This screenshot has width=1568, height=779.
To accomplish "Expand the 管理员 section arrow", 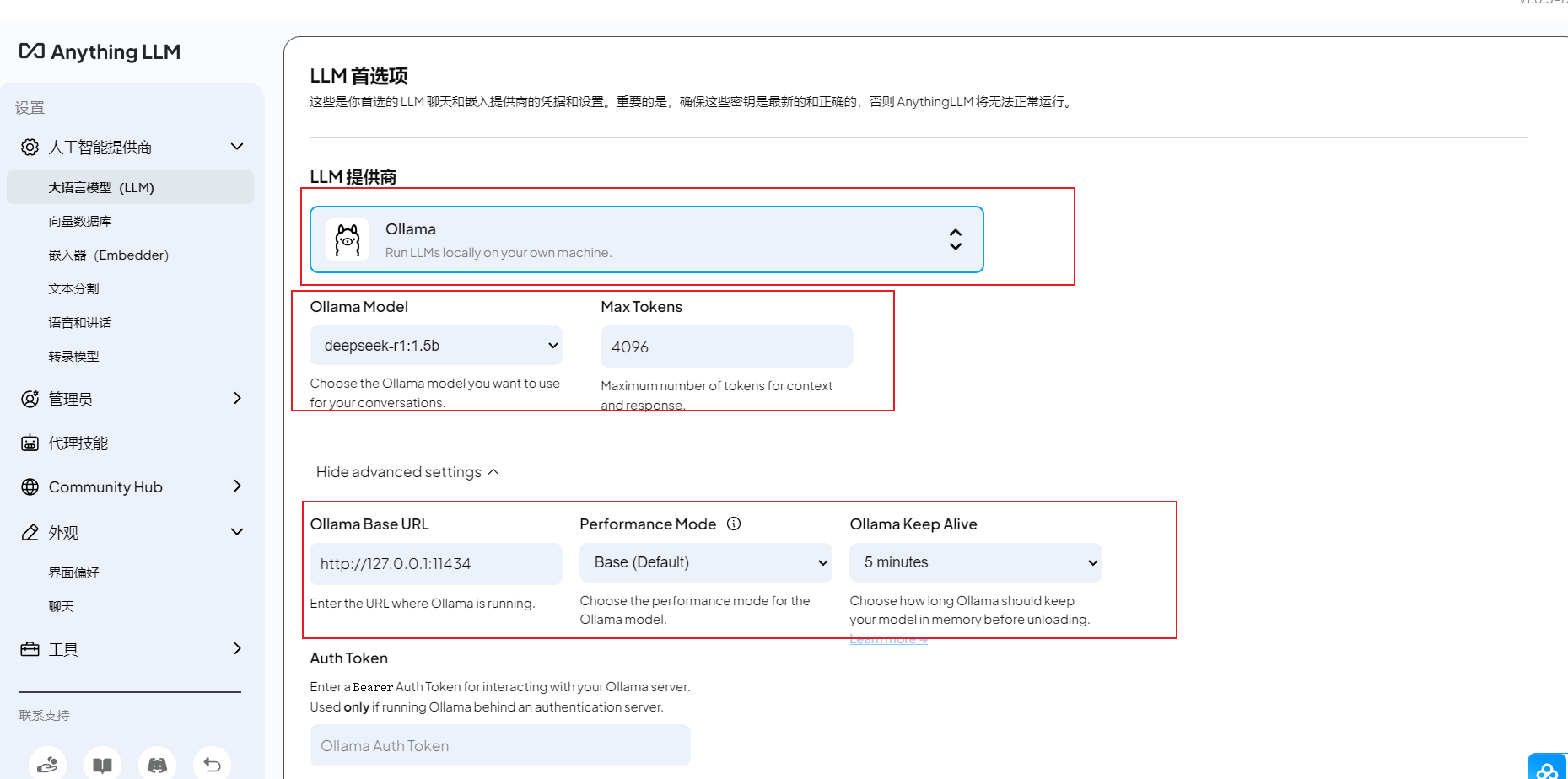I will [237, 398].
